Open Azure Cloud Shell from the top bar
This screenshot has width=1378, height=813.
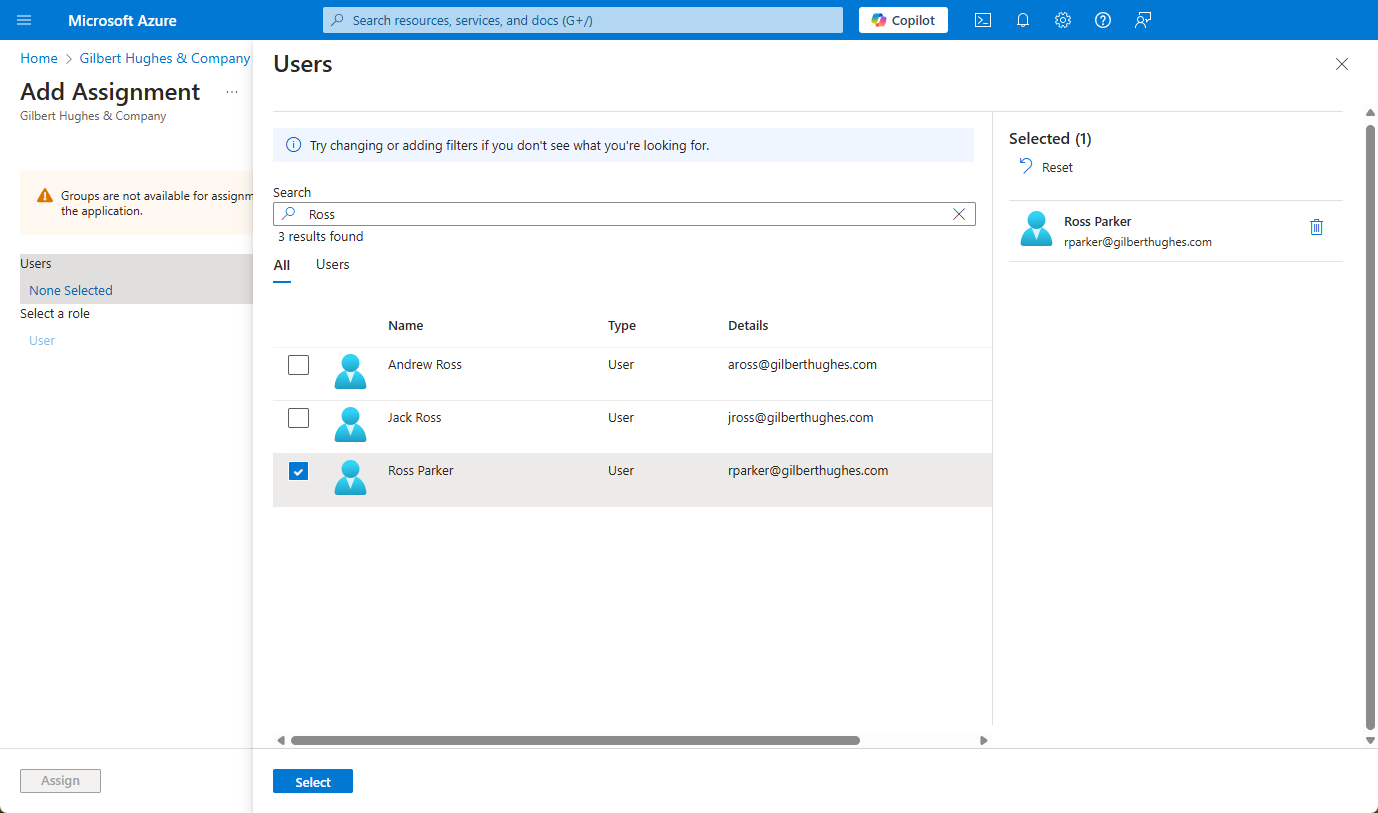pos(982,20)
